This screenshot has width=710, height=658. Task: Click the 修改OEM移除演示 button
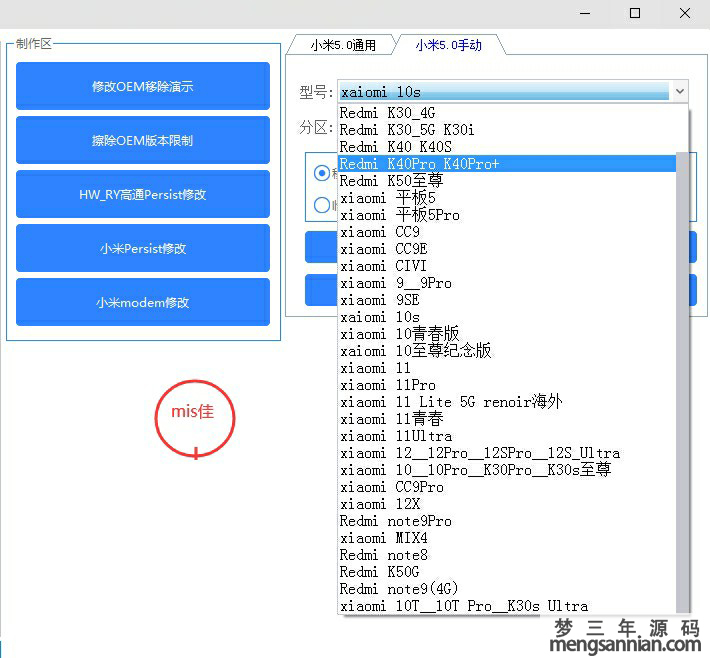point(143,86)
